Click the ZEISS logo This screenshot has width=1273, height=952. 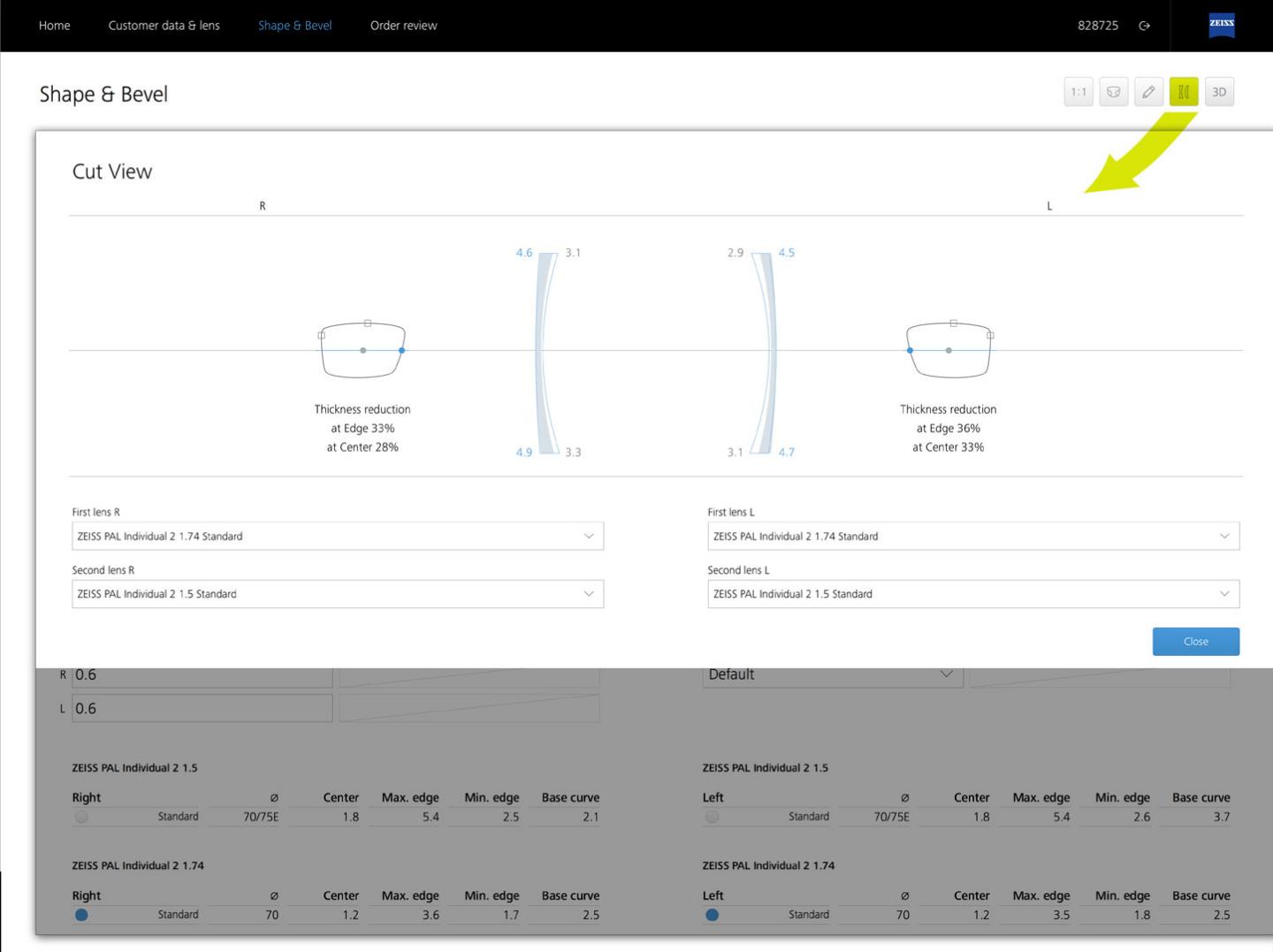[1220, 26]
